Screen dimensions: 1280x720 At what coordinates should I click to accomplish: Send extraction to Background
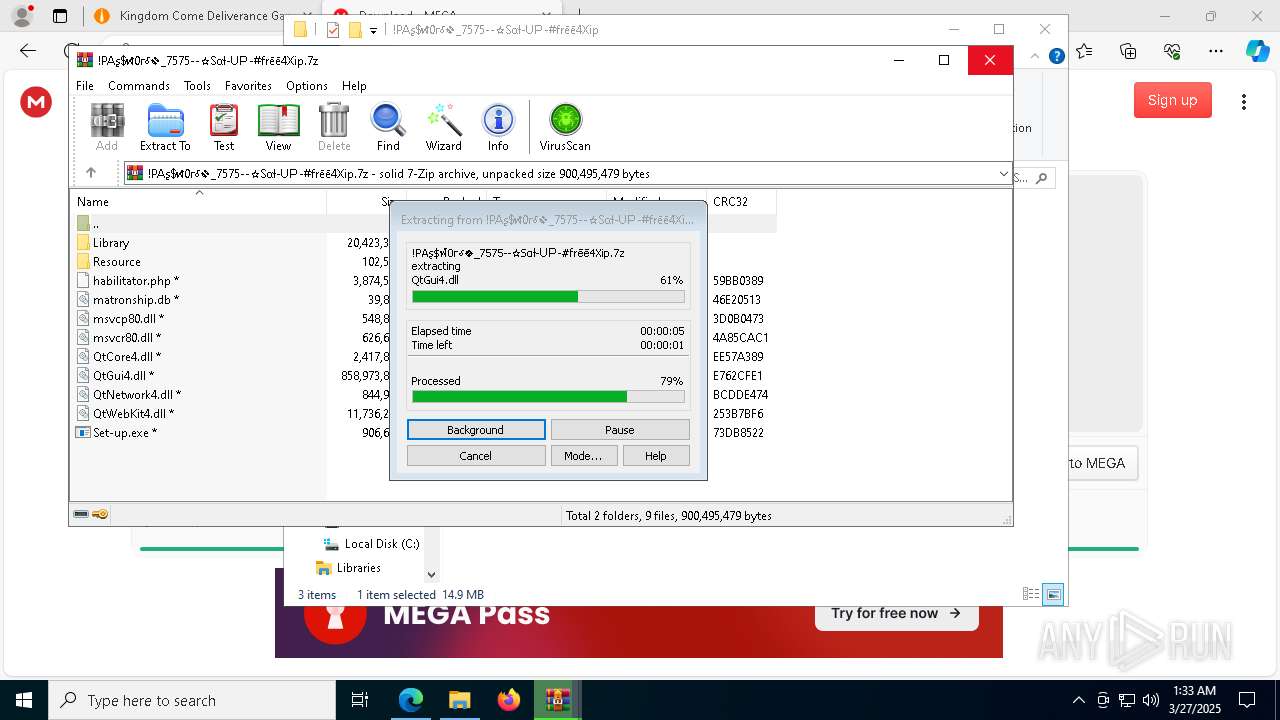tap(476, 430)
